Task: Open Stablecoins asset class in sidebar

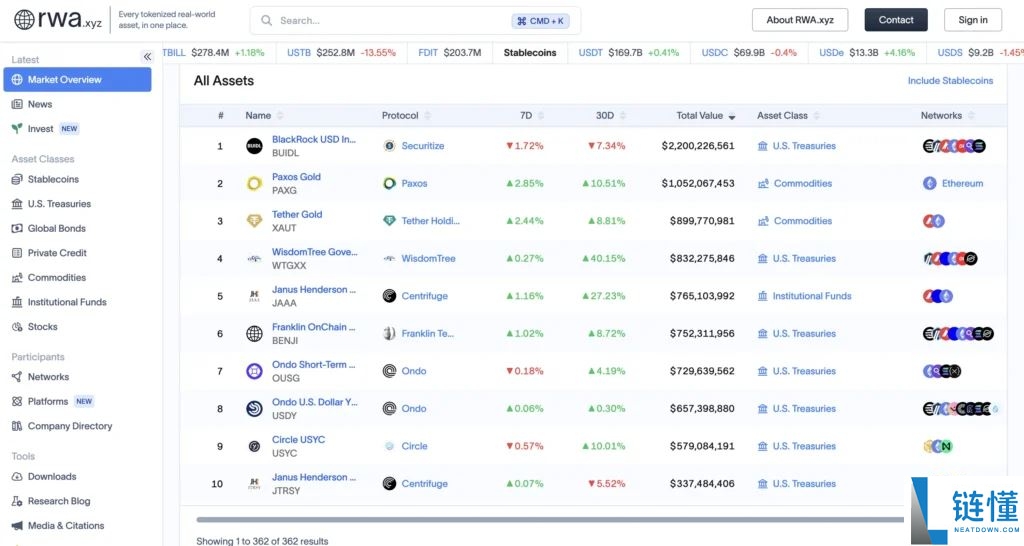Action: (x=45, y=179)
